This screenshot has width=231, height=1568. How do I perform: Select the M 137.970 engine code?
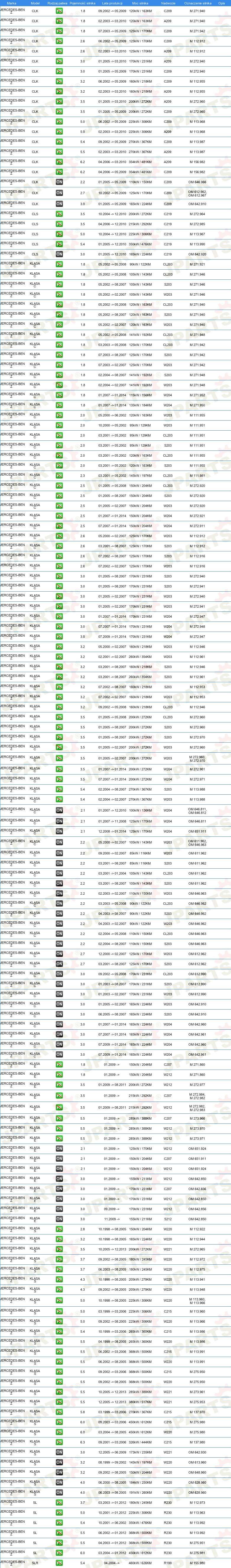click(x=198, y=1412)
